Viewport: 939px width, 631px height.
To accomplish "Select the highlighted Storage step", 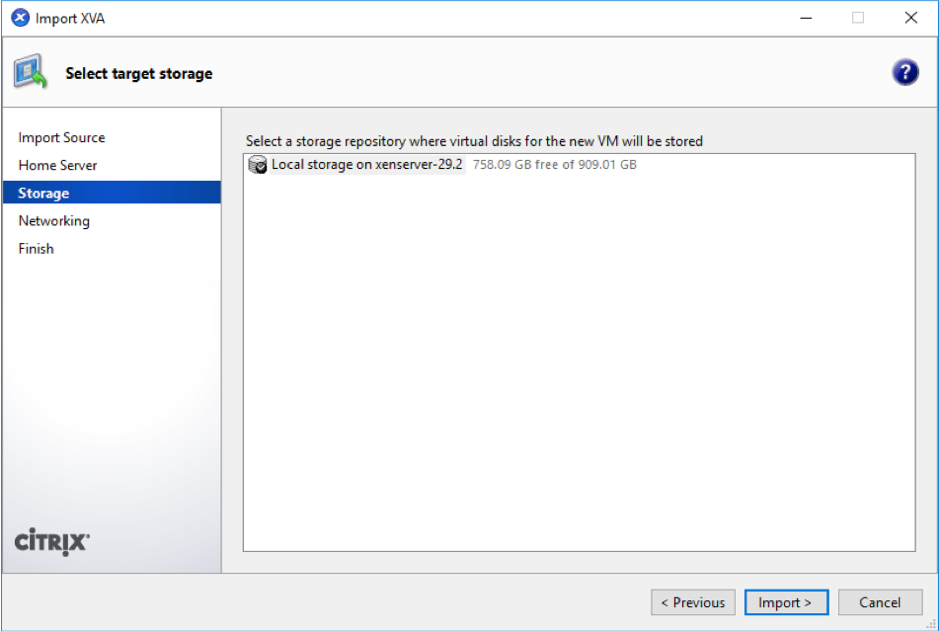I will point(112,193).
